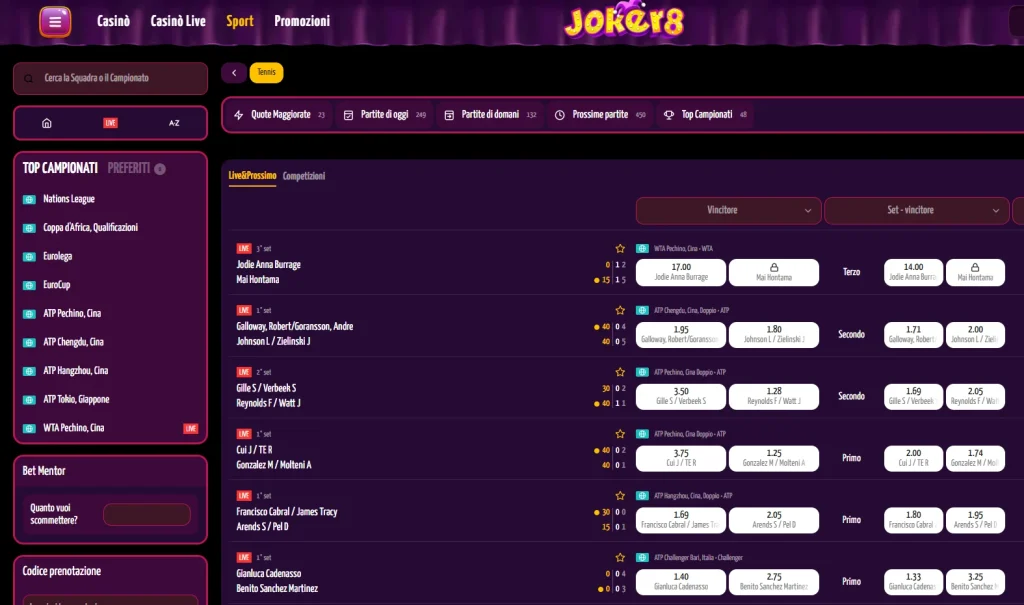The height and width of the screenshot is (605, 1024).
Task: Switch to the Live&Prossimo tab
Action: [x=252, y=176]
